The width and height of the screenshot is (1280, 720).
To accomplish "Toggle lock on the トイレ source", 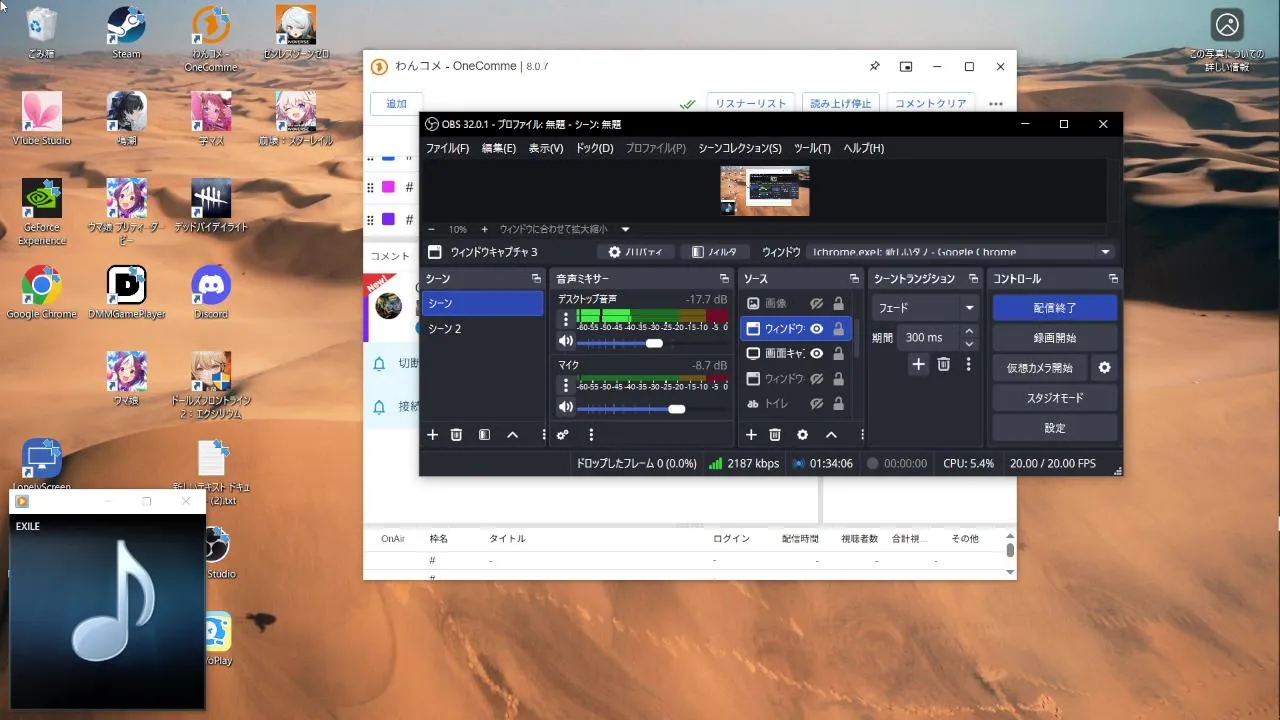I will tap(838, 403).
